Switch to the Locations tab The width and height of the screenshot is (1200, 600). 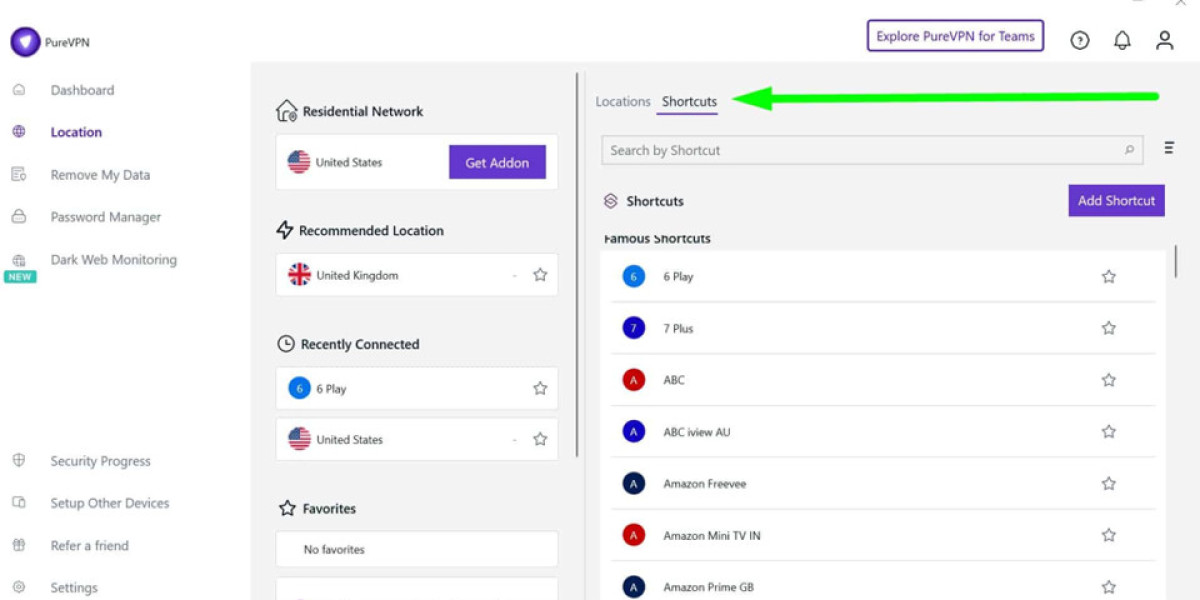point(623,101)
